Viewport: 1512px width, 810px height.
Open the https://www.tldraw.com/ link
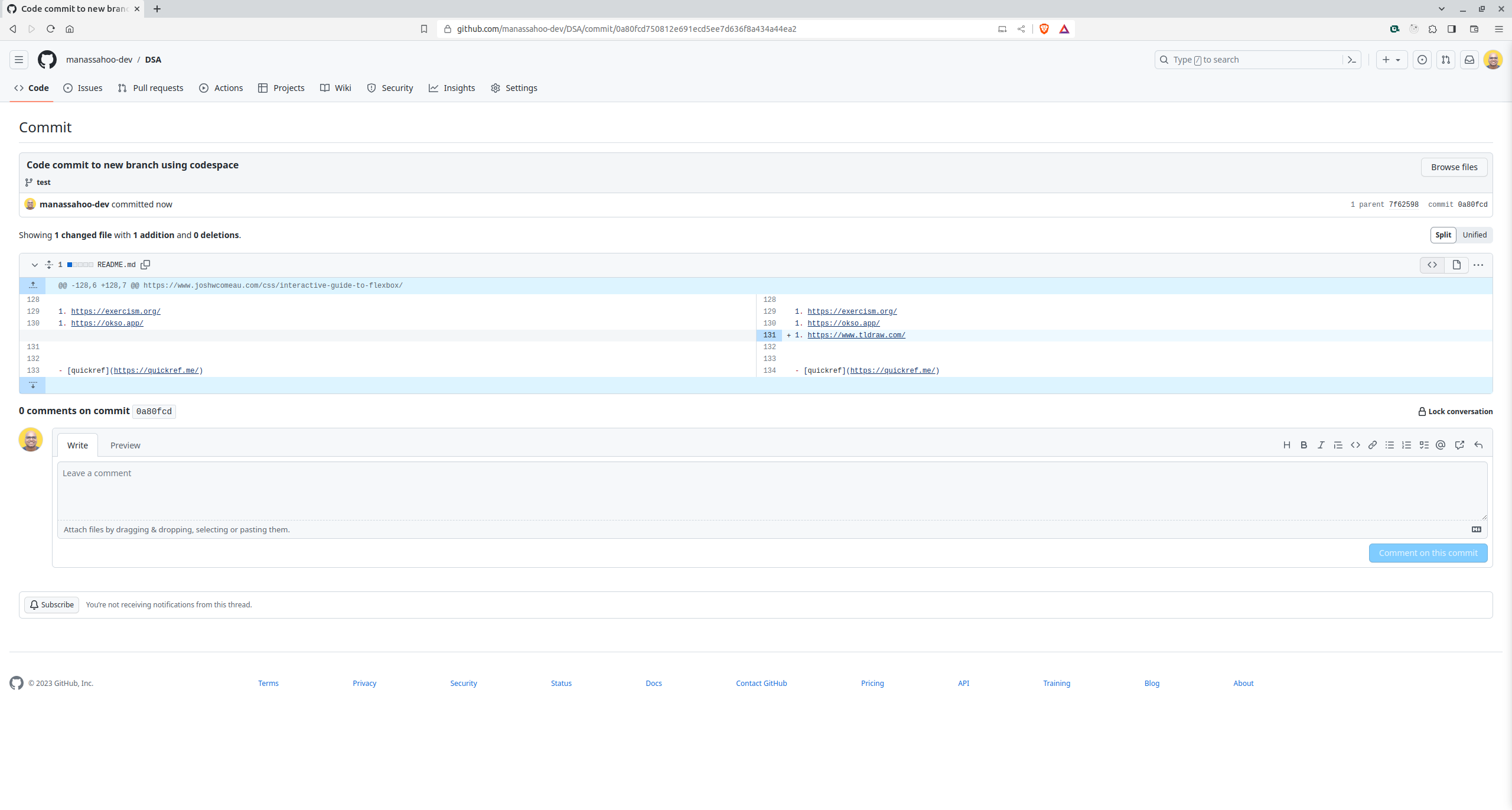coord(856,335)
